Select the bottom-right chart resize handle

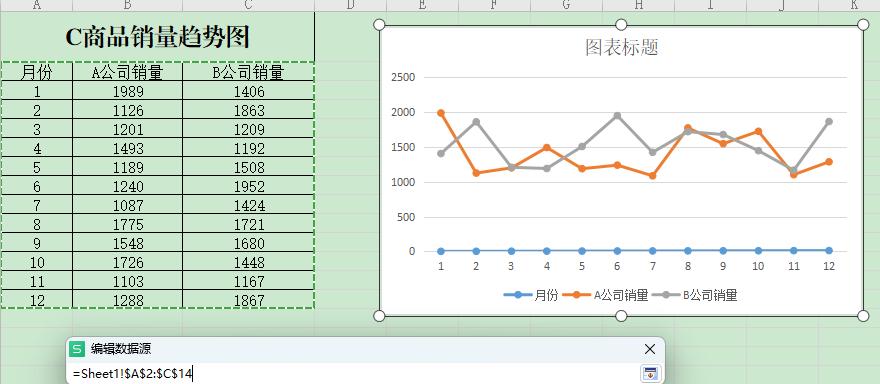click(863, 316)
